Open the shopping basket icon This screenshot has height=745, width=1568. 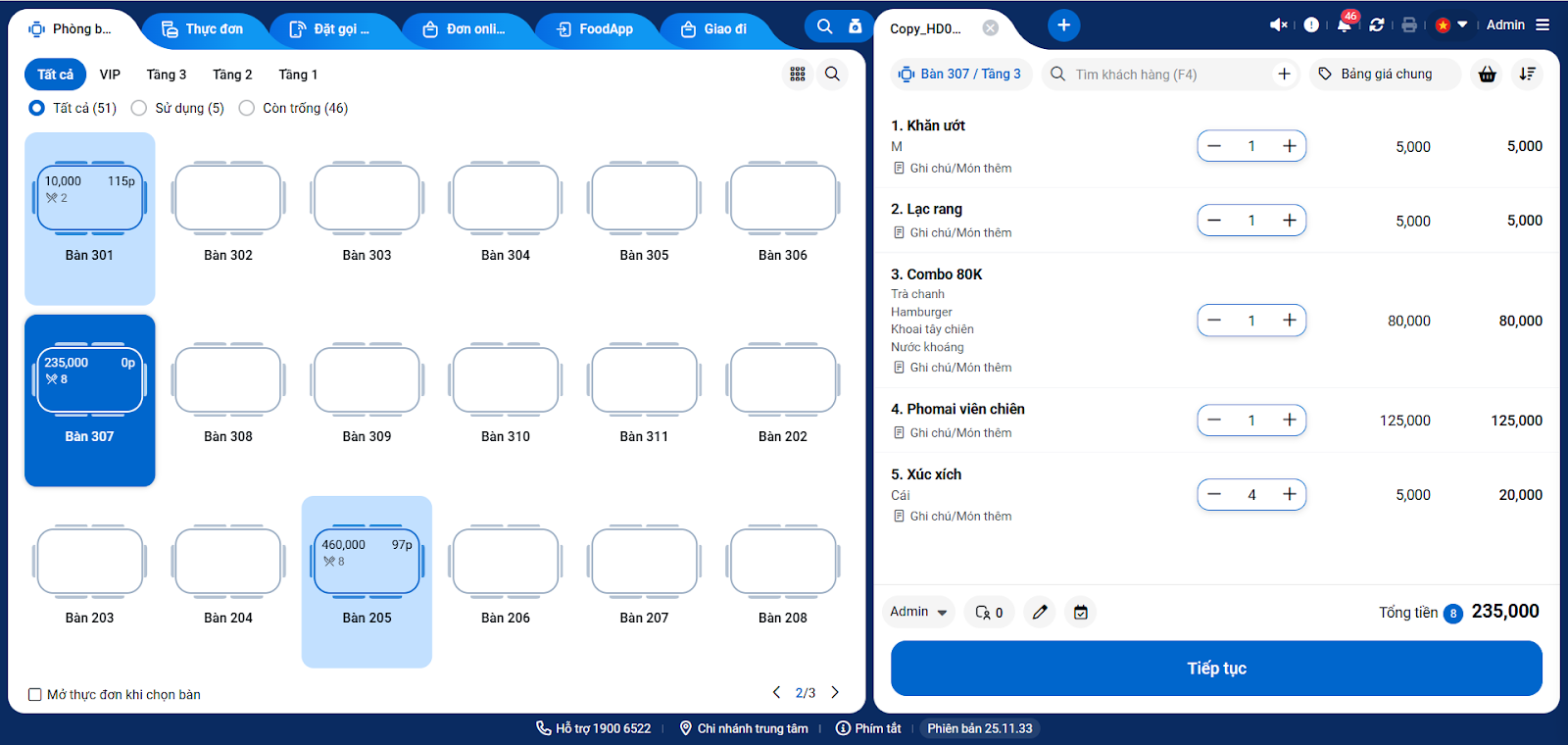(1488, 74)
